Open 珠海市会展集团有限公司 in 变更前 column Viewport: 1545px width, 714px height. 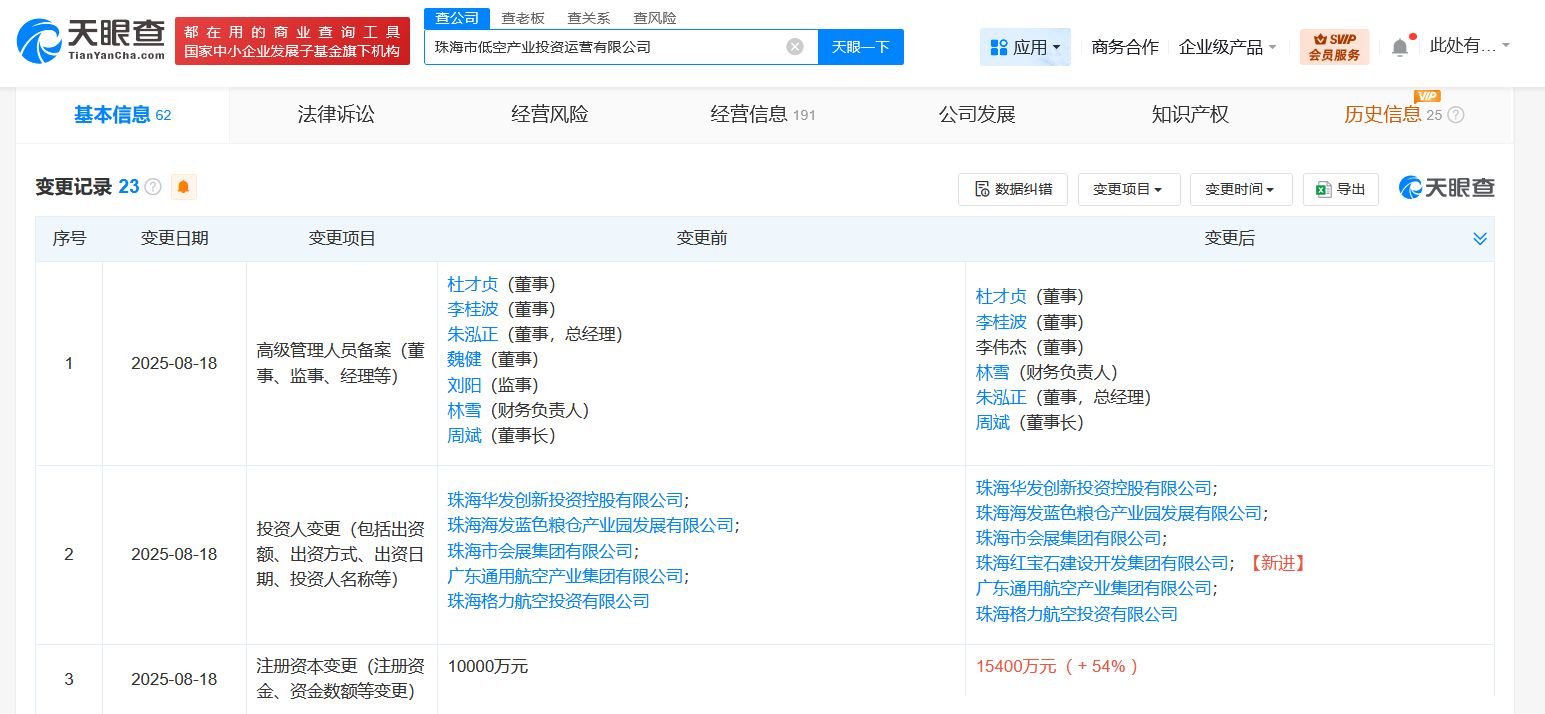(540, 551)
